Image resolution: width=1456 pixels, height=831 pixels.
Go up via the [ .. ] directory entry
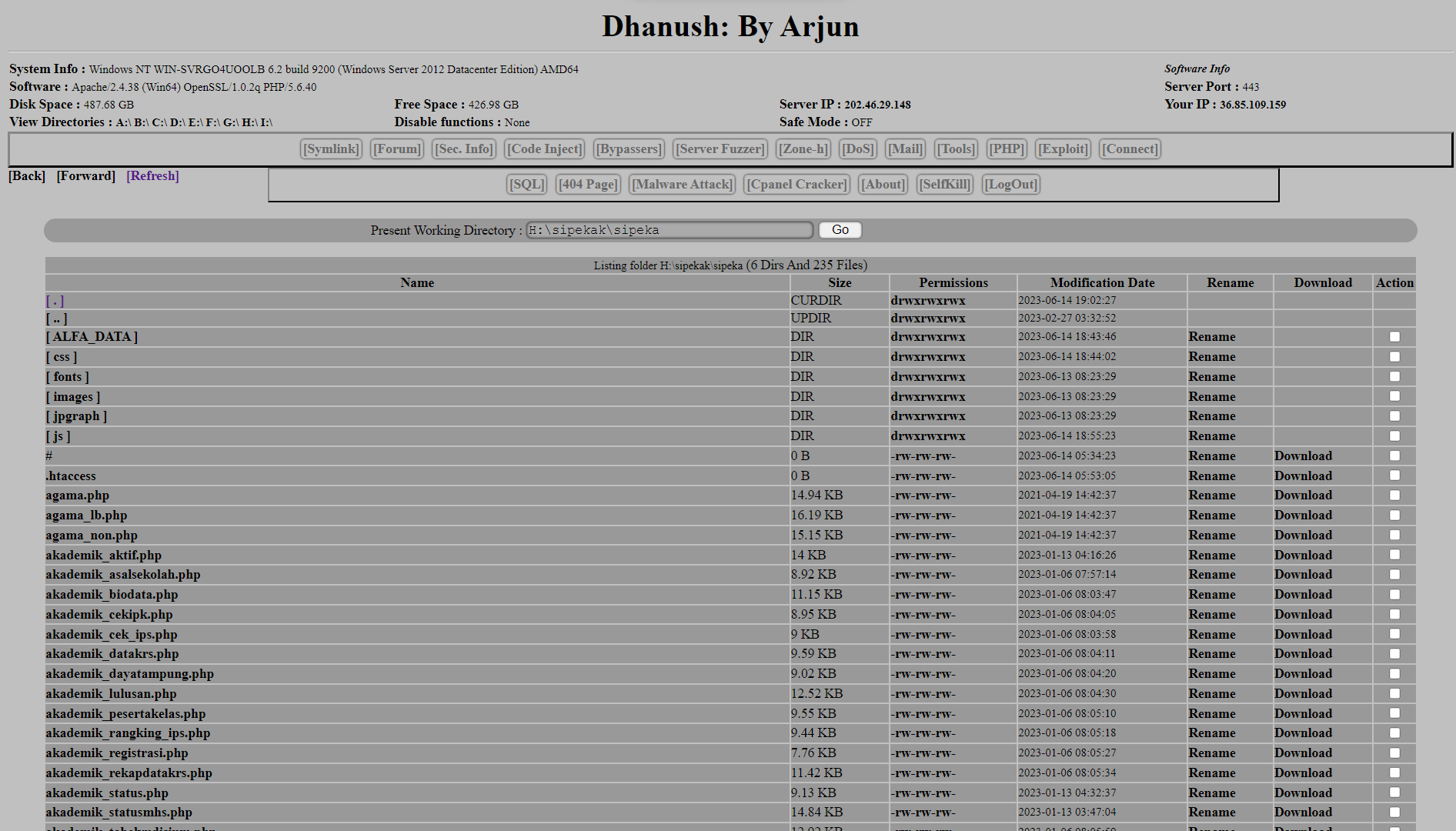pyautogui.click(x=56, y=319)
